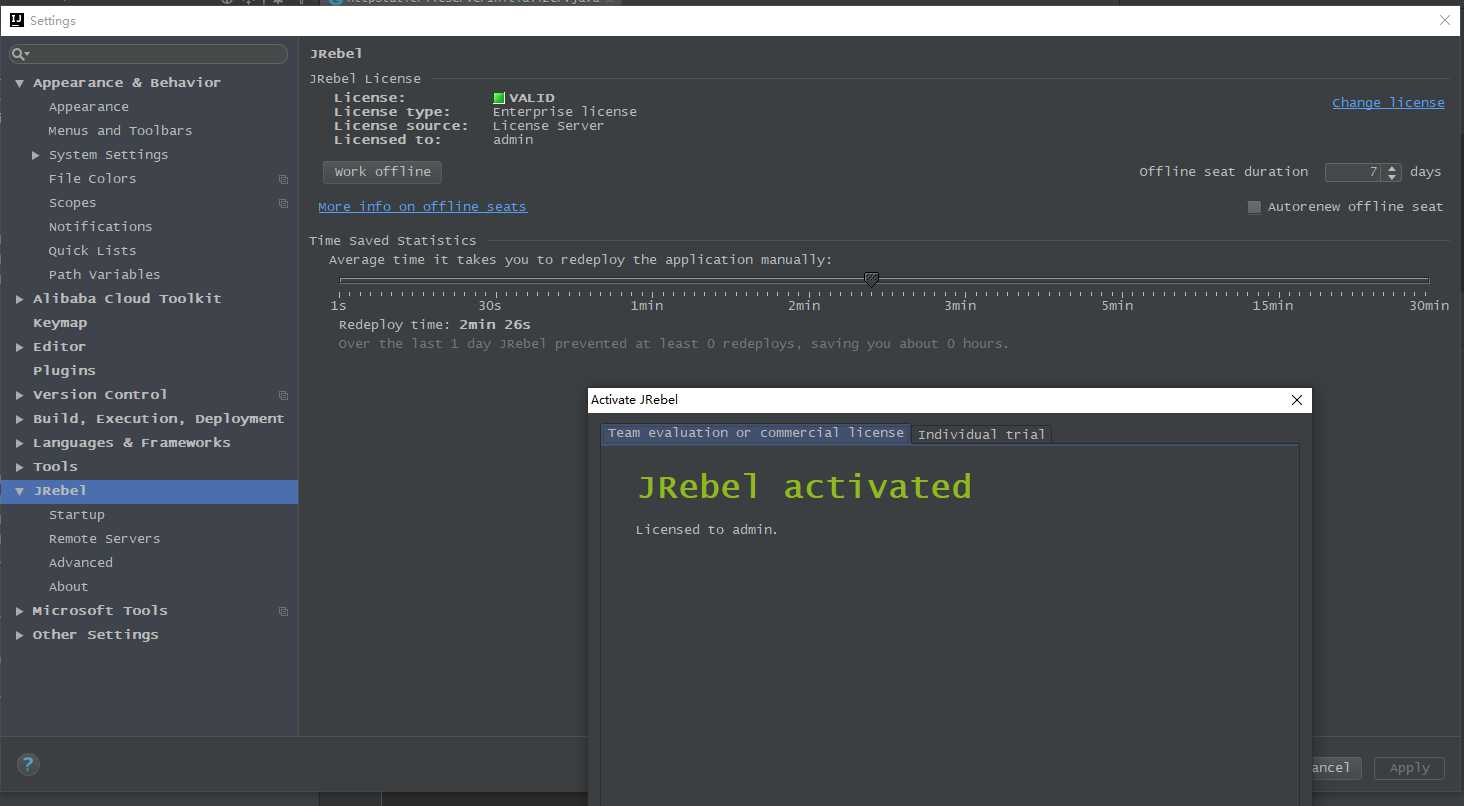
Task: Select Team evaluation or commercial license tab
Action: tap(756, 433)
